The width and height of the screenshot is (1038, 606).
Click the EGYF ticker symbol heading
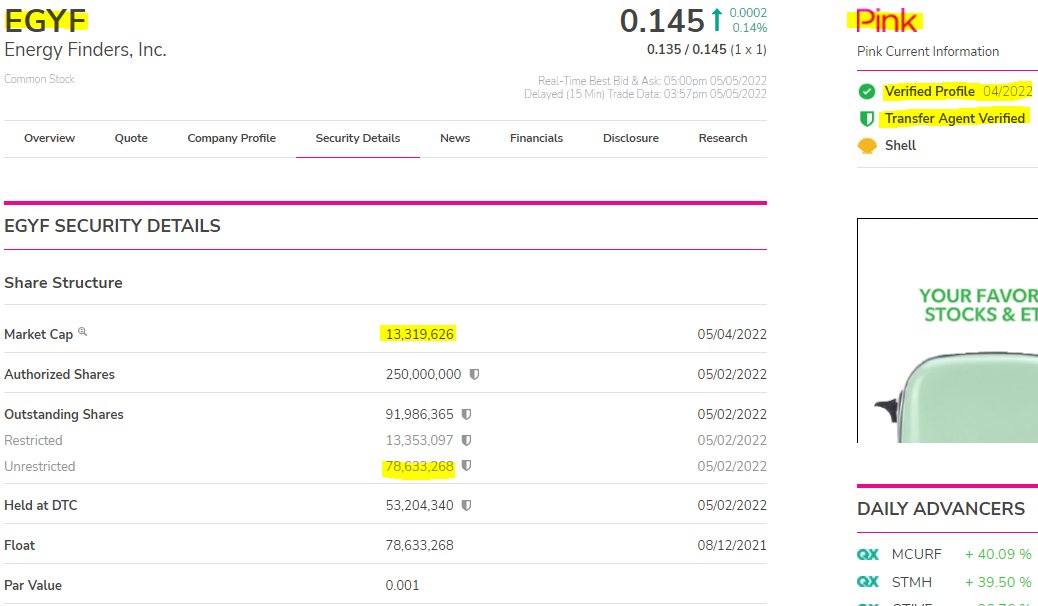pos(45,21)
